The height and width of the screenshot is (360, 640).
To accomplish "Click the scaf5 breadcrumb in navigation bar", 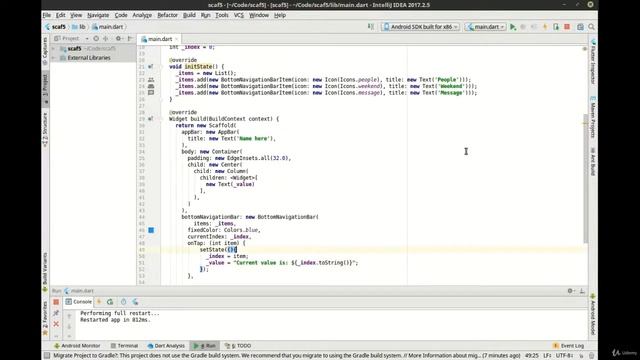I will tap(55, 27).
